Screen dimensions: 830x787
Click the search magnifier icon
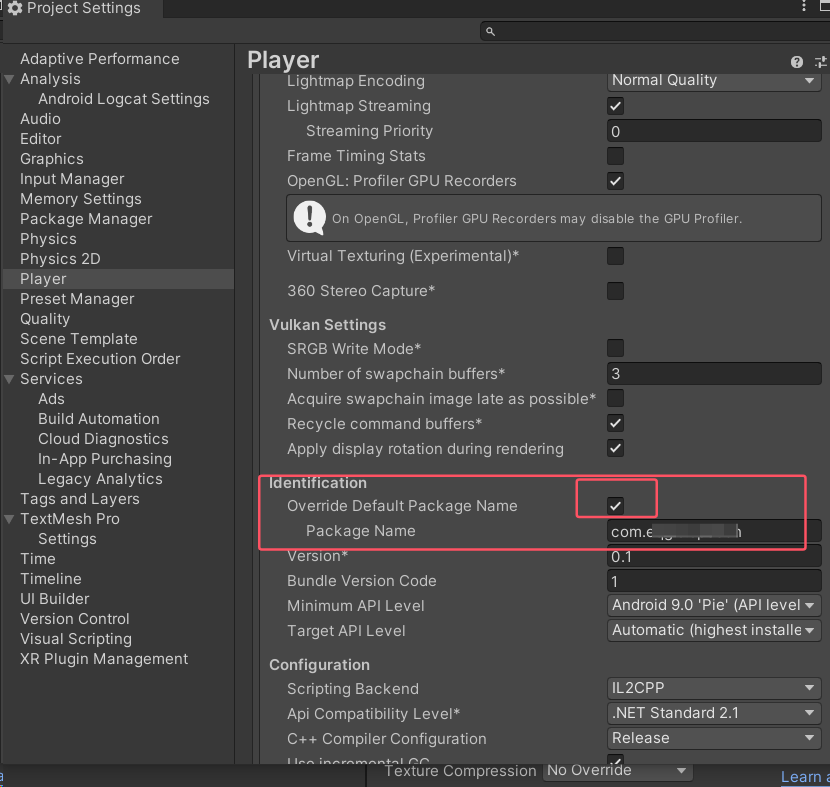[490, 32]
